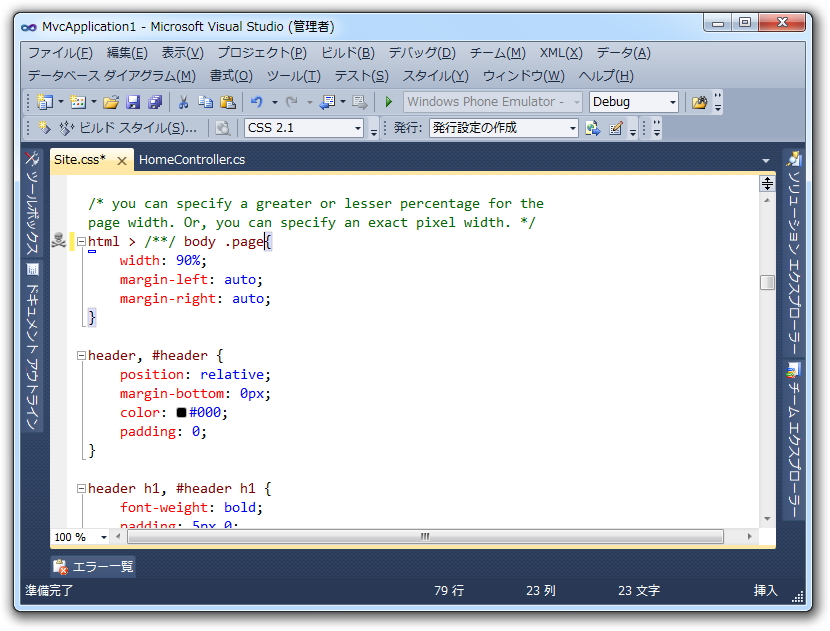Click the Navigate Backward icon
Screen dimensions: 830x631
coord(327,102)
